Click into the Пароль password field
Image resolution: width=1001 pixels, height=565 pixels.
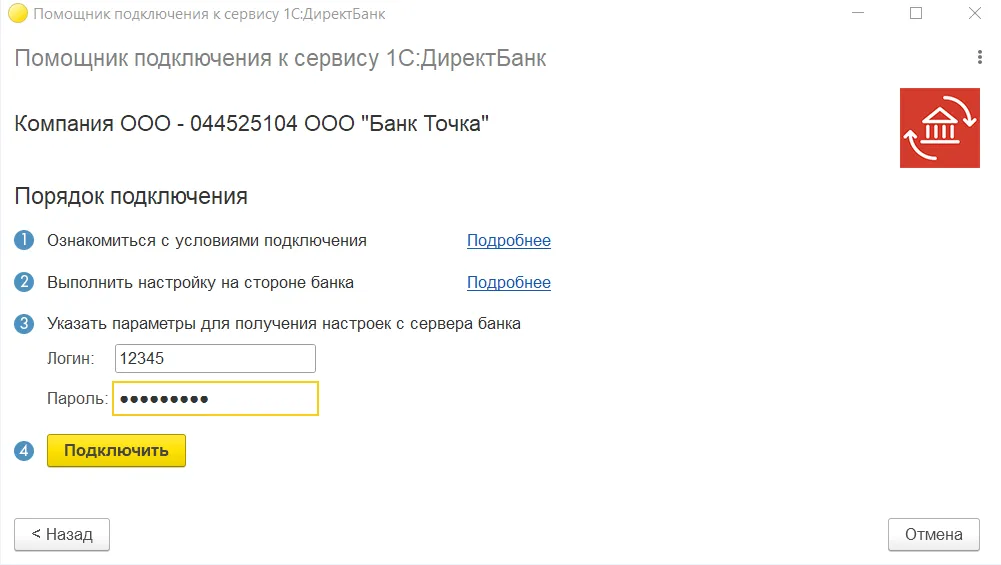point(215,399)
